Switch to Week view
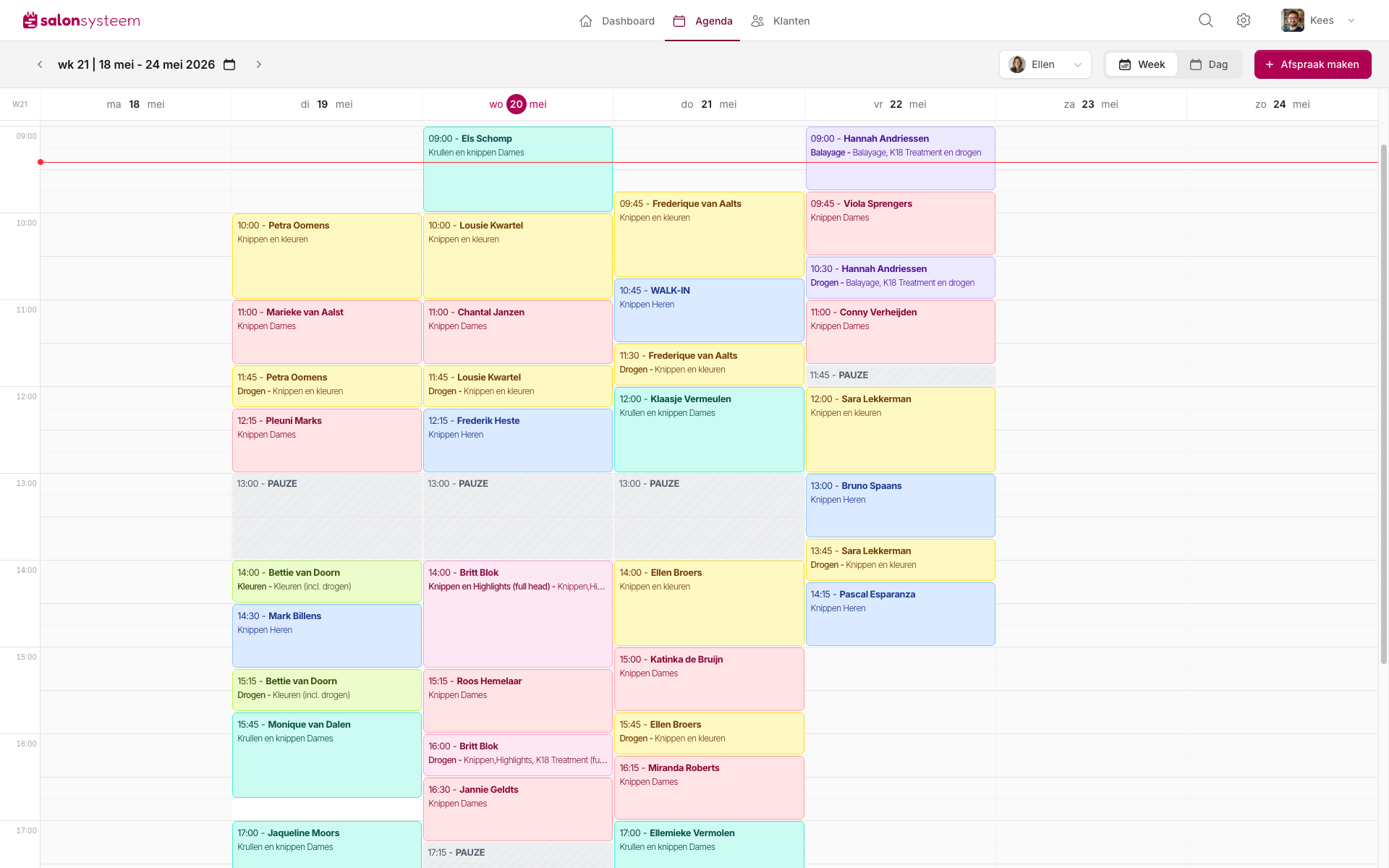This screenshot has height=868, width=1389. pos(1142,64)
